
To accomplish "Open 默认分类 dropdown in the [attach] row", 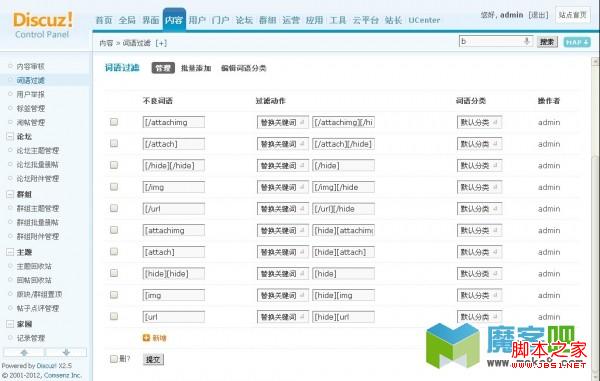I will coord(479,252).
